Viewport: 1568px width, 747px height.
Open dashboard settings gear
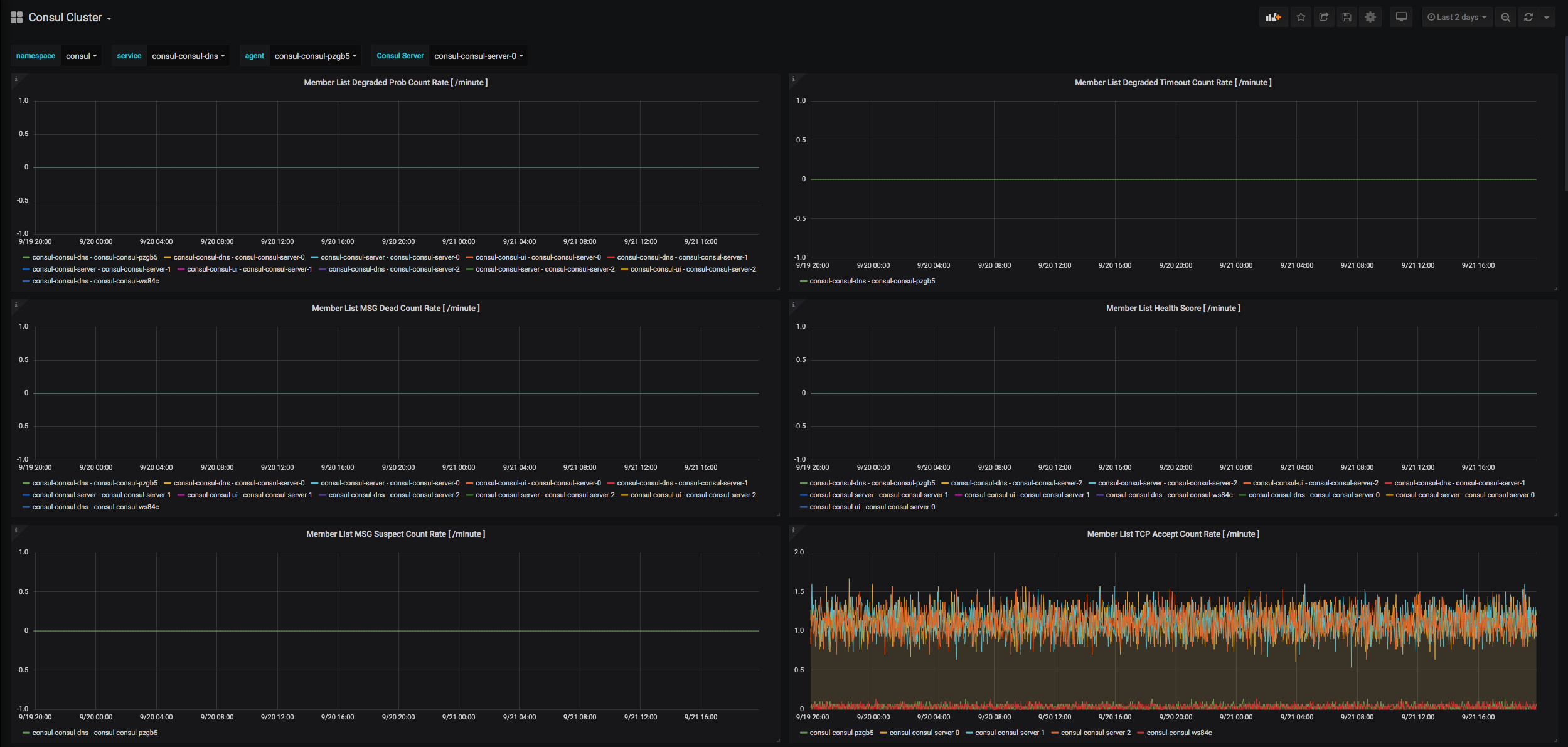1370,18
